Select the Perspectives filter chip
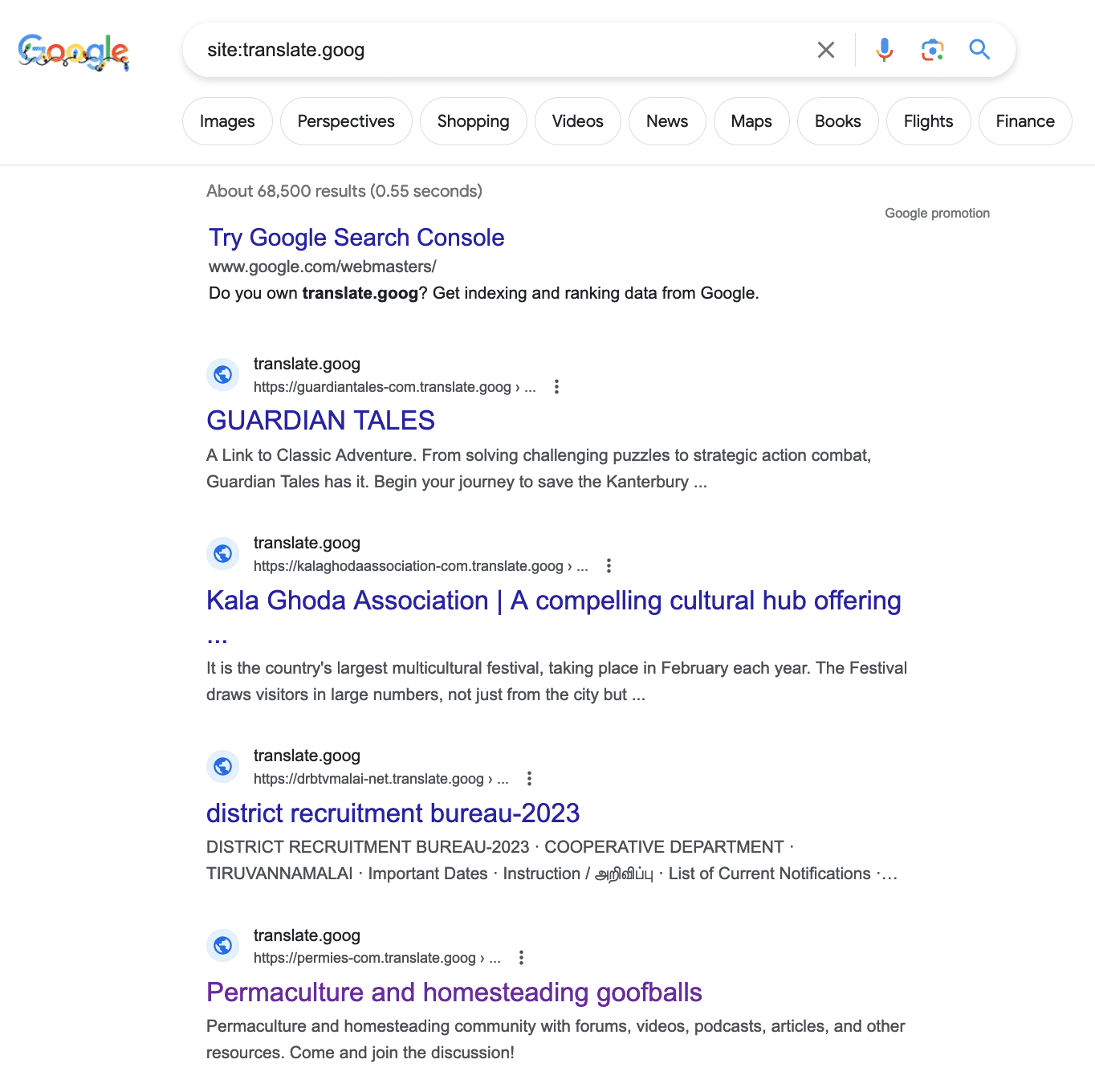Viewport: 1095px width, 1092px height. point(346,121)
